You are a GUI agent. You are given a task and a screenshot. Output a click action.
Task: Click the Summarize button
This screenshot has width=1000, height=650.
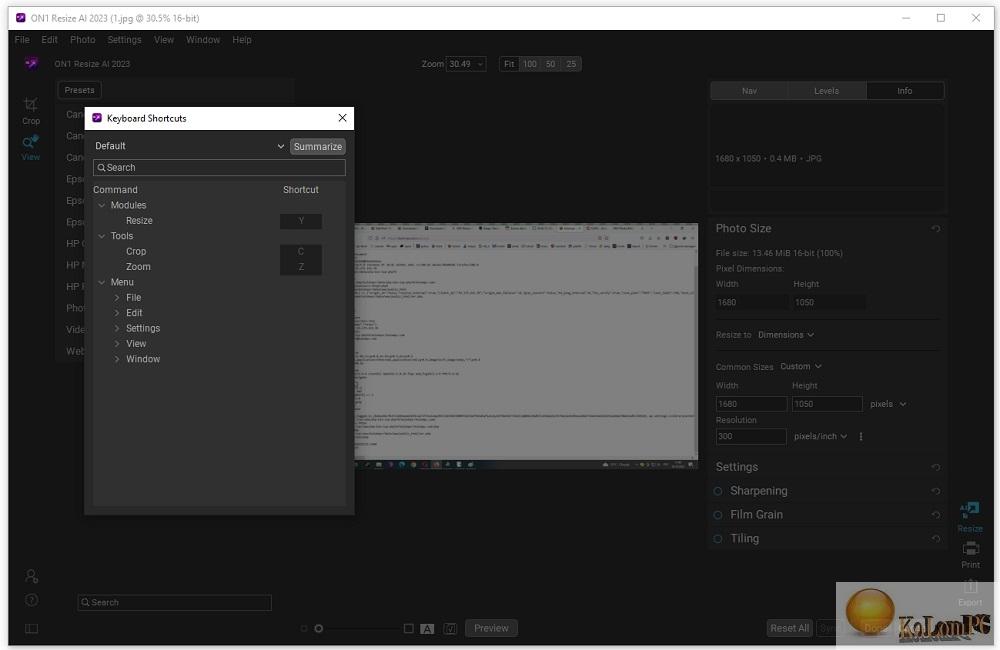point(318,147)
